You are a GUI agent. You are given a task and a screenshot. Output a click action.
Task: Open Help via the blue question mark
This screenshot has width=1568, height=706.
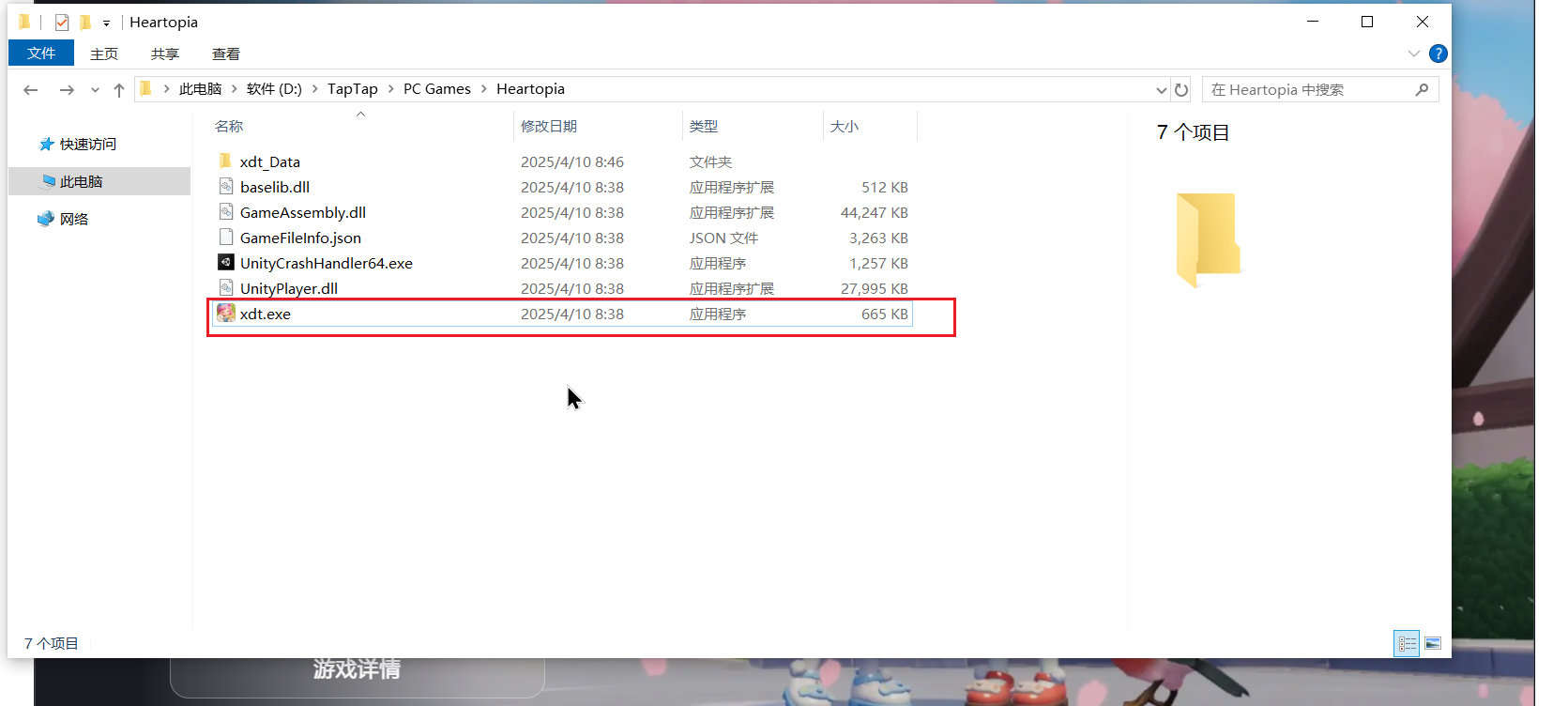[x=1438, y=54]
